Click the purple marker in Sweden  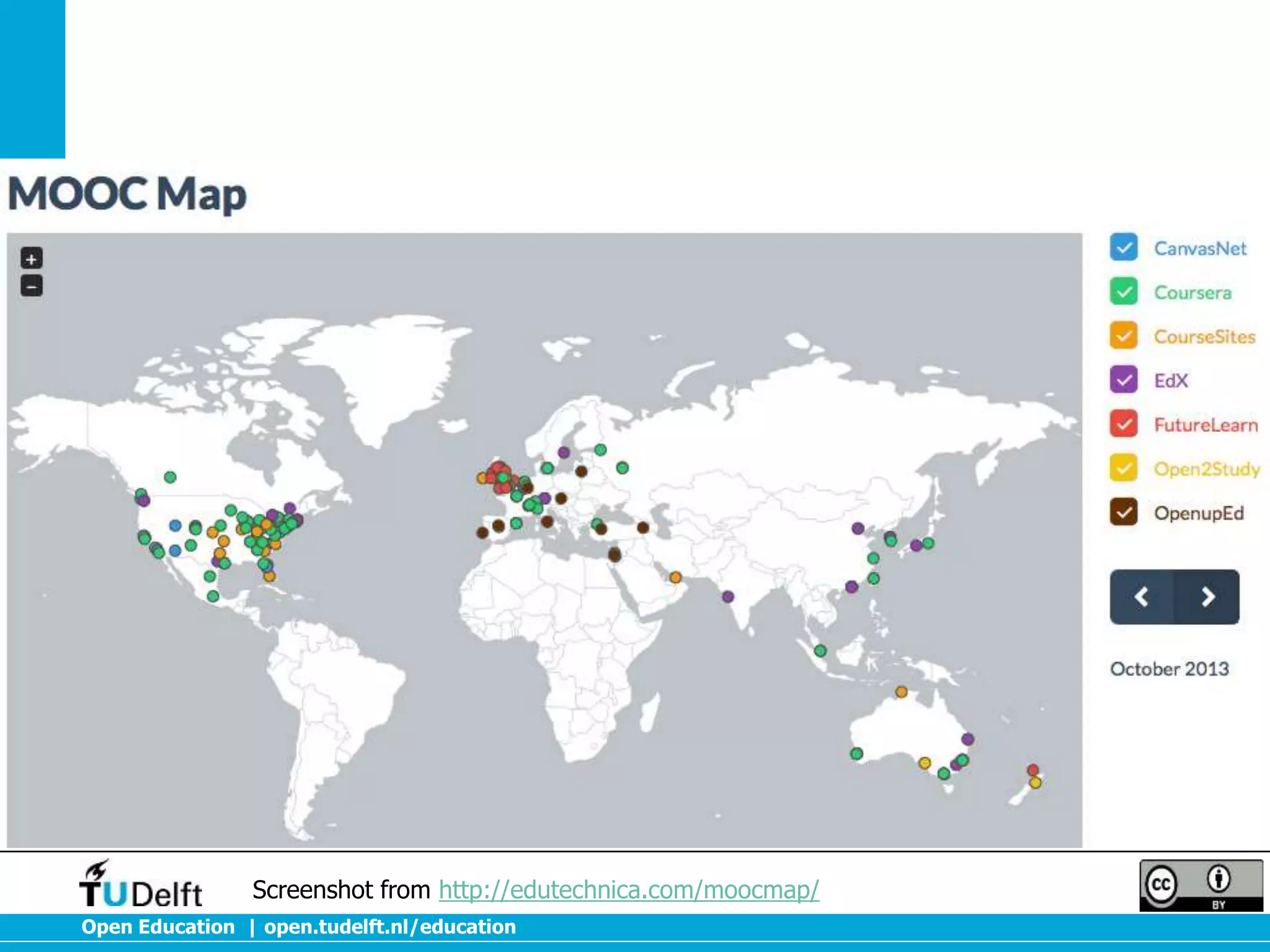point(564,452)
